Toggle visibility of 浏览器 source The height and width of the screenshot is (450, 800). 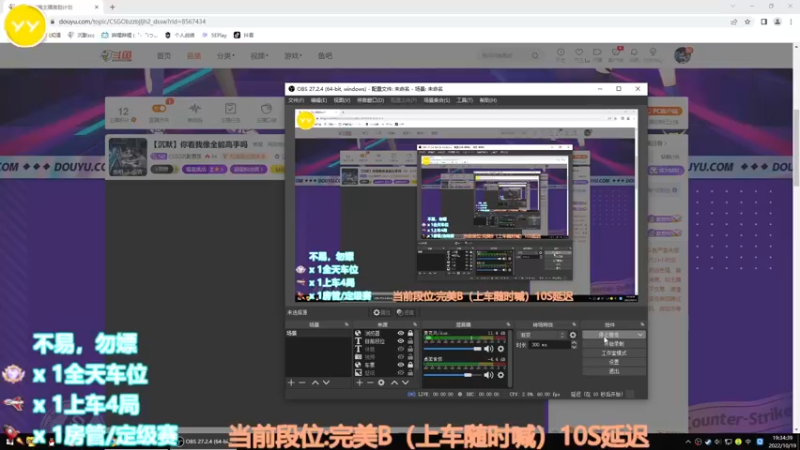401,333
